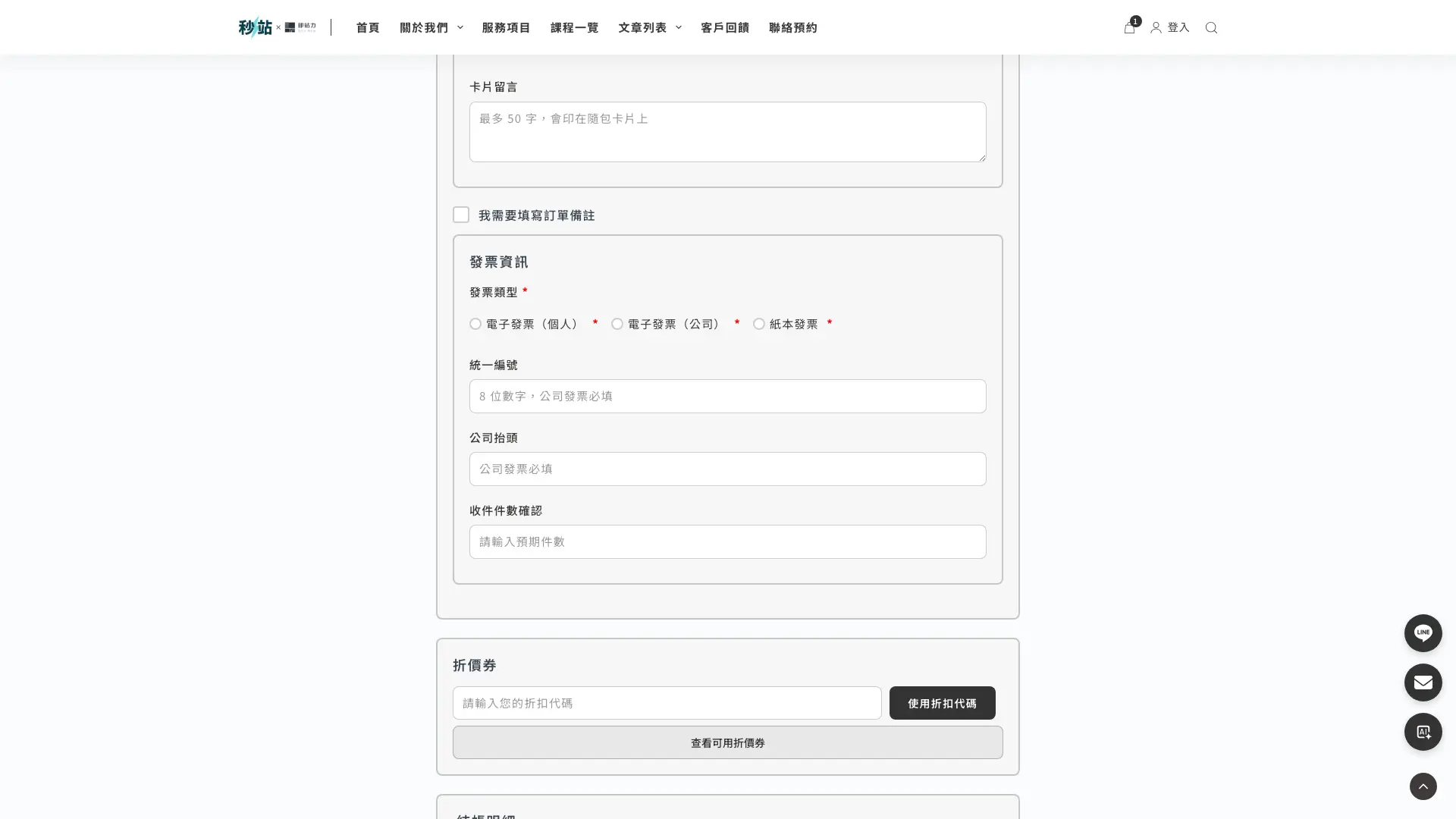
Task: Select 紙本發票 radio option
Action: point(759,324)
